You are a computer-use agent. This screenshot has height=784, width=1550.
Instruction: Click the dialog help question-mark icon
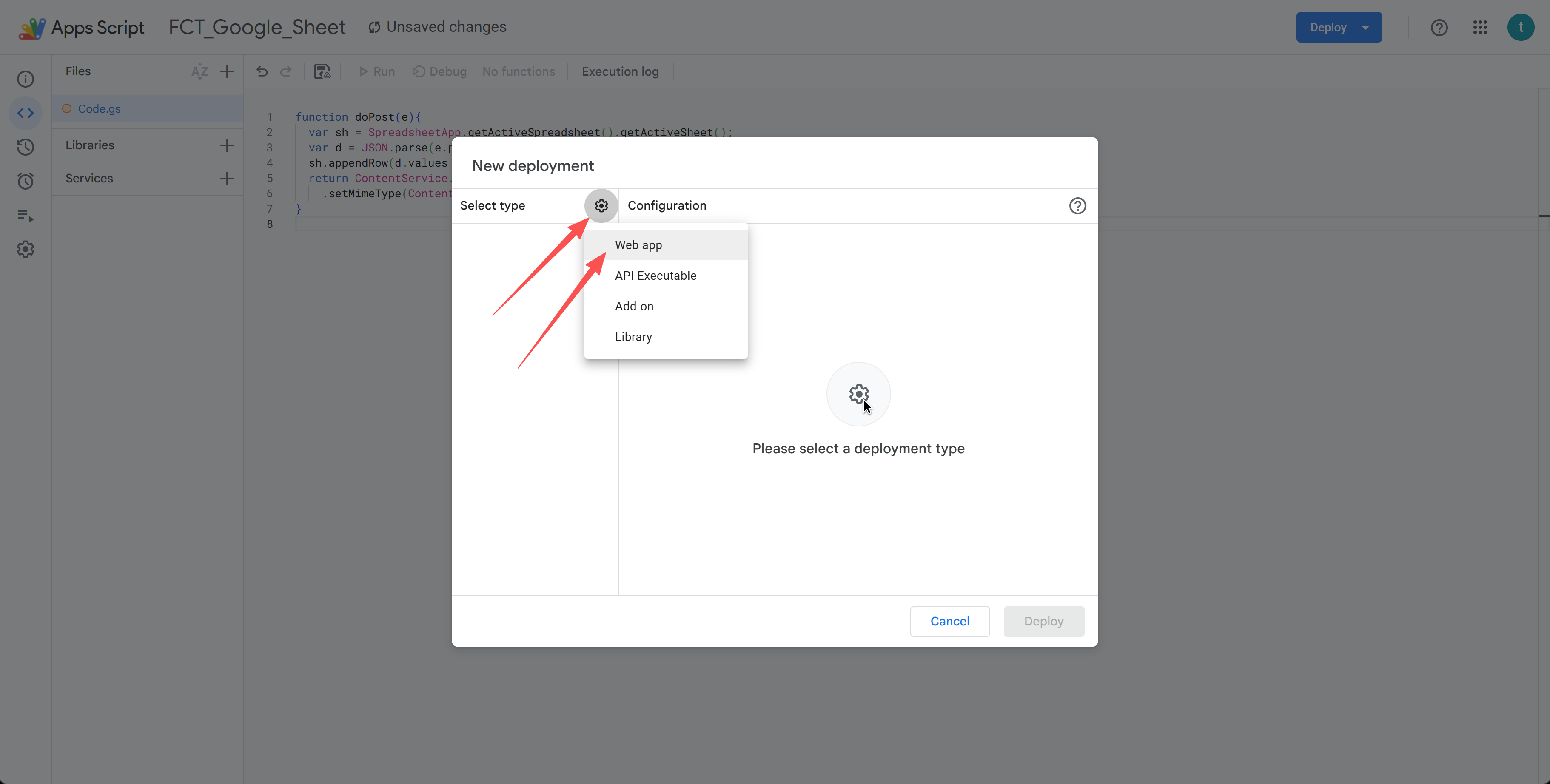tap(1077, 206)
